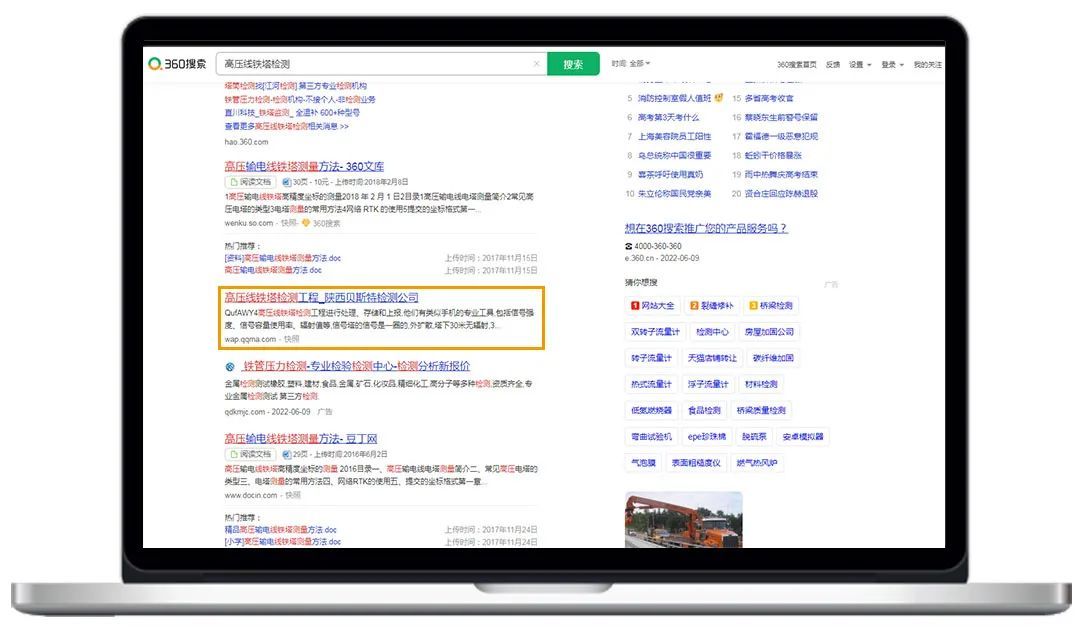This screenshot has height=628, width=1080.
Task: Go to 360搜索首页 link
Action: [x=797, y=65]
